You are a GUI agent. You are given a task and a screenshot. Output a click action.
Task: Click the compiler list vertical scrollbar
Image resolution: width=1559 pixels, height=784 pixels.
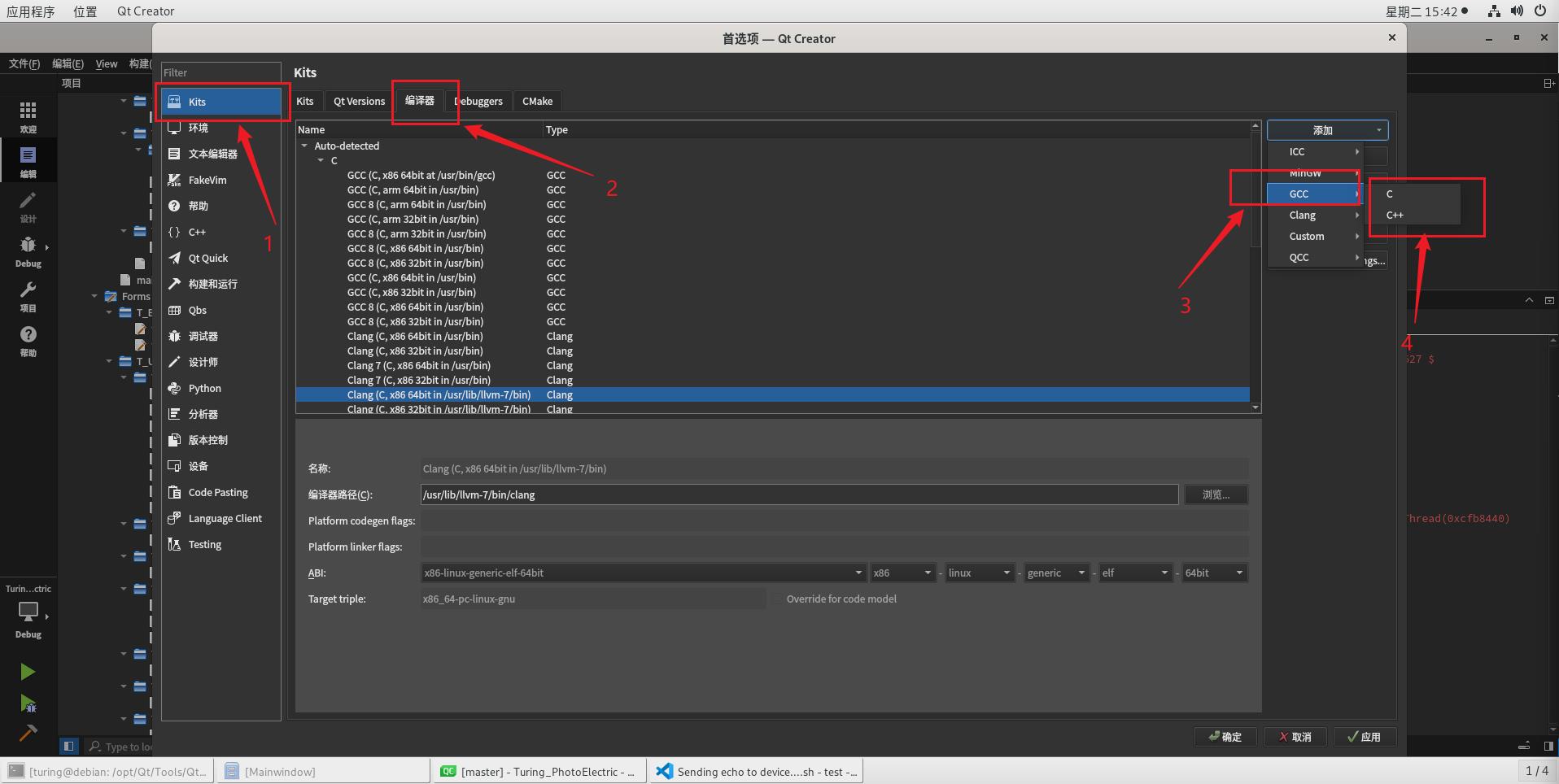pos(1255,267)
